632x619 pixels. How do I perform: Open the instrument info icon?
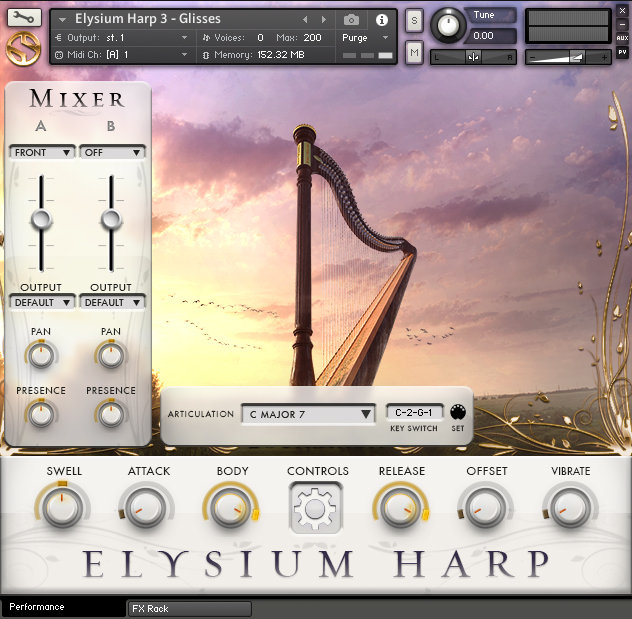click(381, 20)
